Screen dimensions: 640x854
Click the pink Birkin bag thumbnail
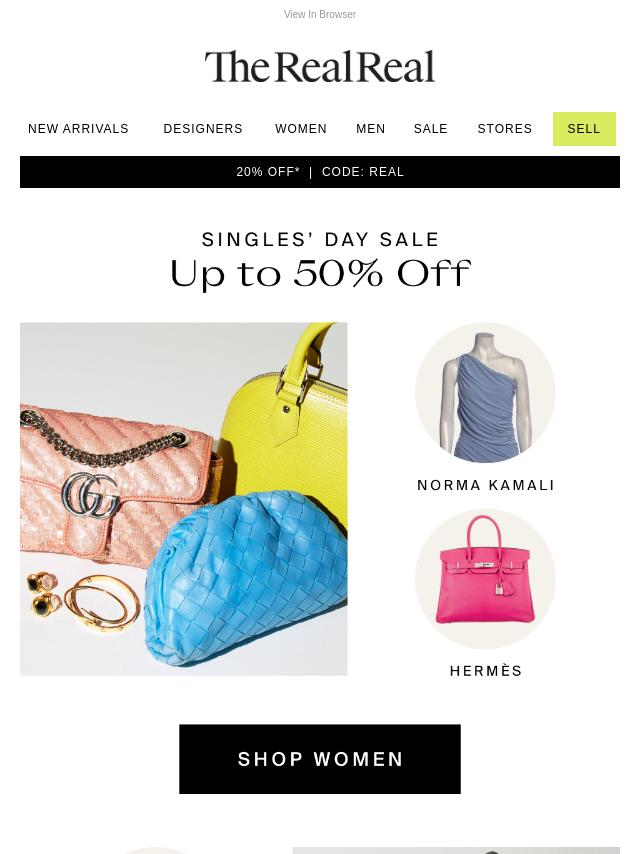(x=485, y=578)
